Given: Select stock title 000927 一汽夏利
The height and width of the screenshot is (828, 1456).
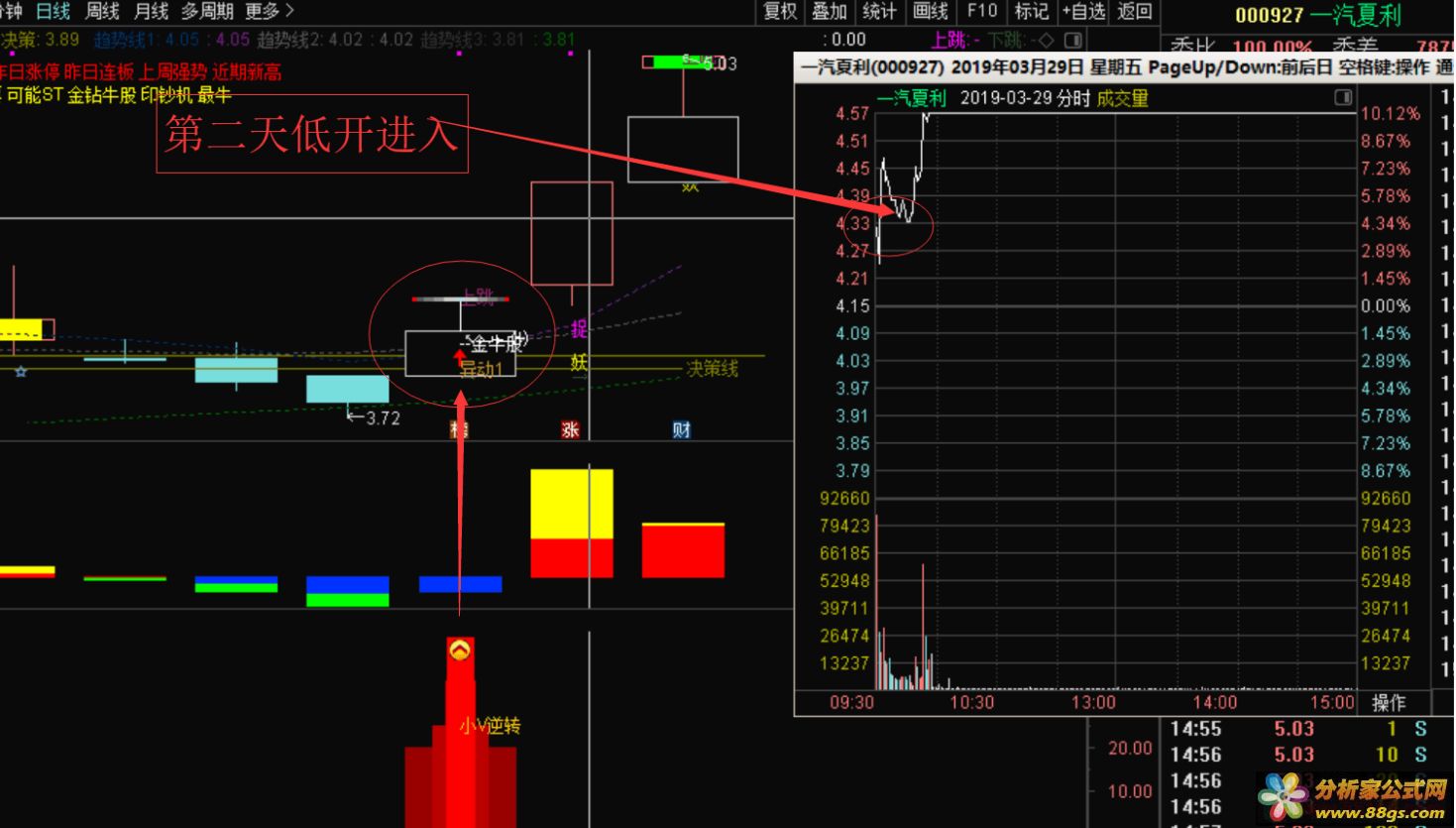Looking at the screenshot, I should [1318, 15].
